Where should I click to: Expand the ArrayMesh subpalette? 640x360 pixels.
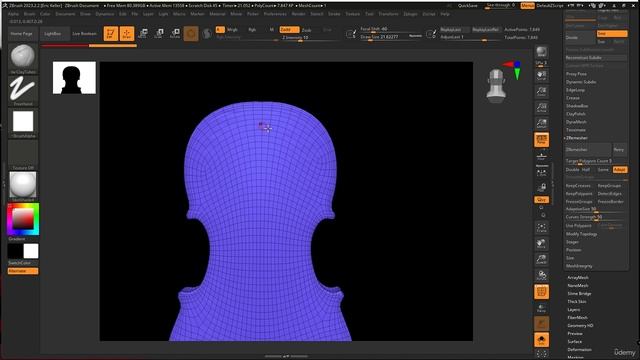[x=578, y=278]
